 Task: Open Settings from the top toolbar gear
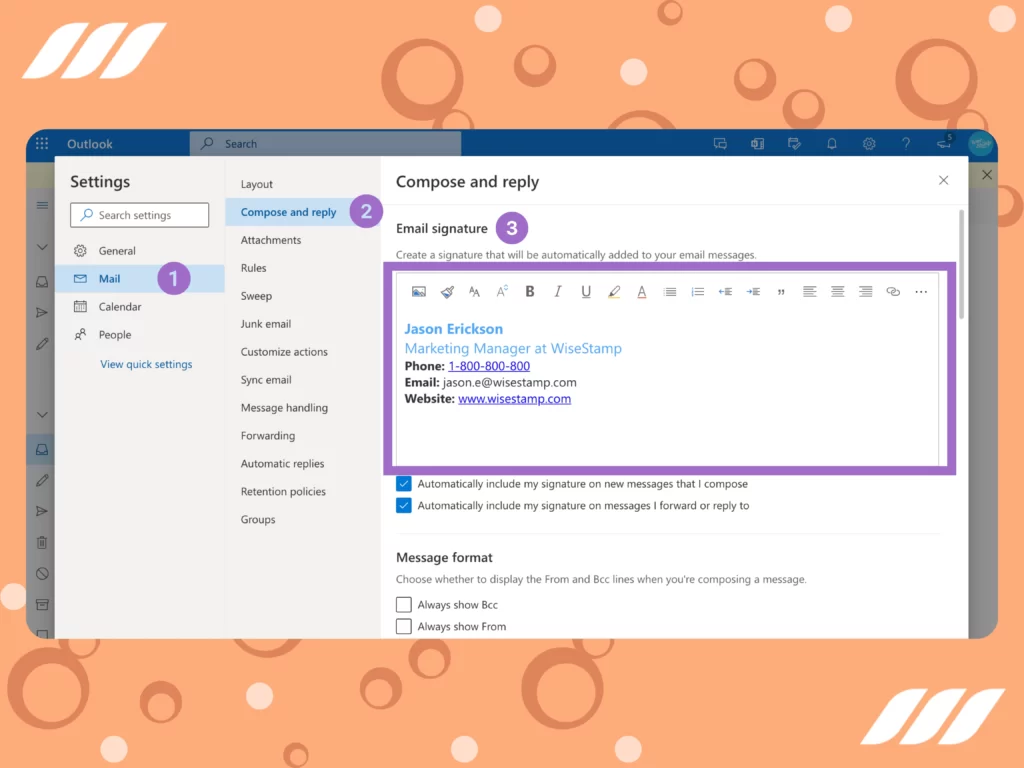tap(869, 143)
